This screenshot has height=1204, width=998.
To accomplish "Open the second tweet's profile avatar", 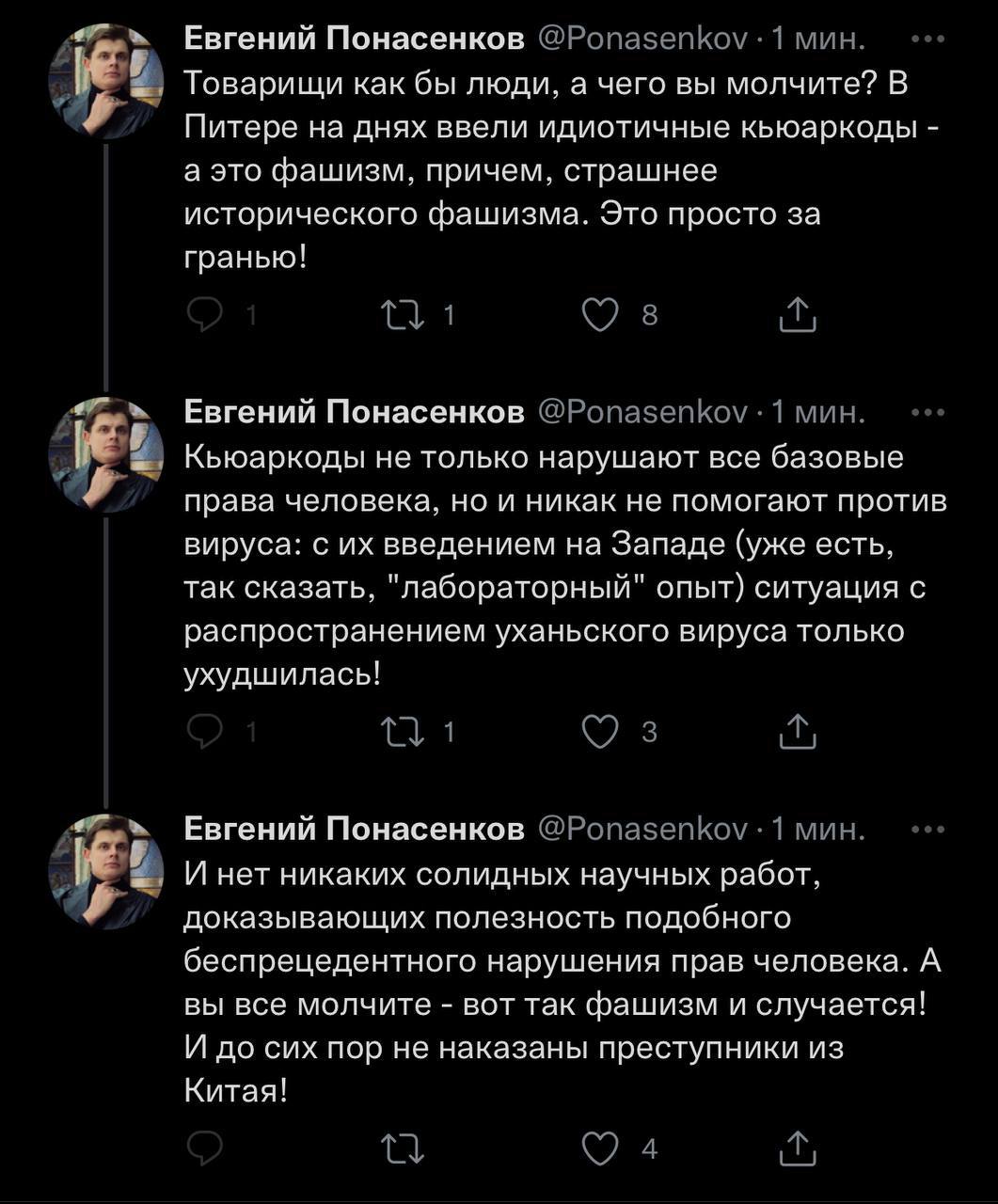I will click(106, 454).
